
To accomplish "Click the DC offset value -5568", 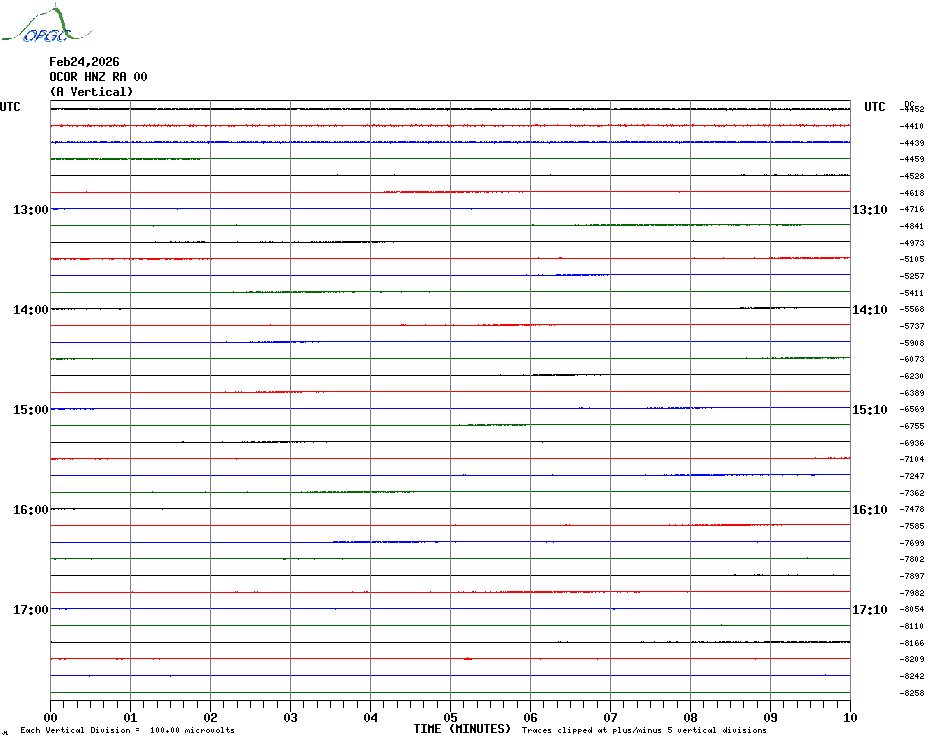I will (x=912, y=310).
